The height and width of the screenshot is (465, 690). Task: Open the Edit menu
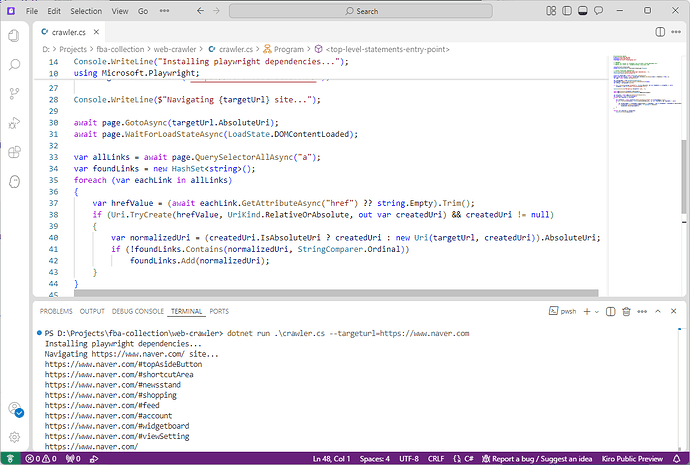[x=54, y=11]
